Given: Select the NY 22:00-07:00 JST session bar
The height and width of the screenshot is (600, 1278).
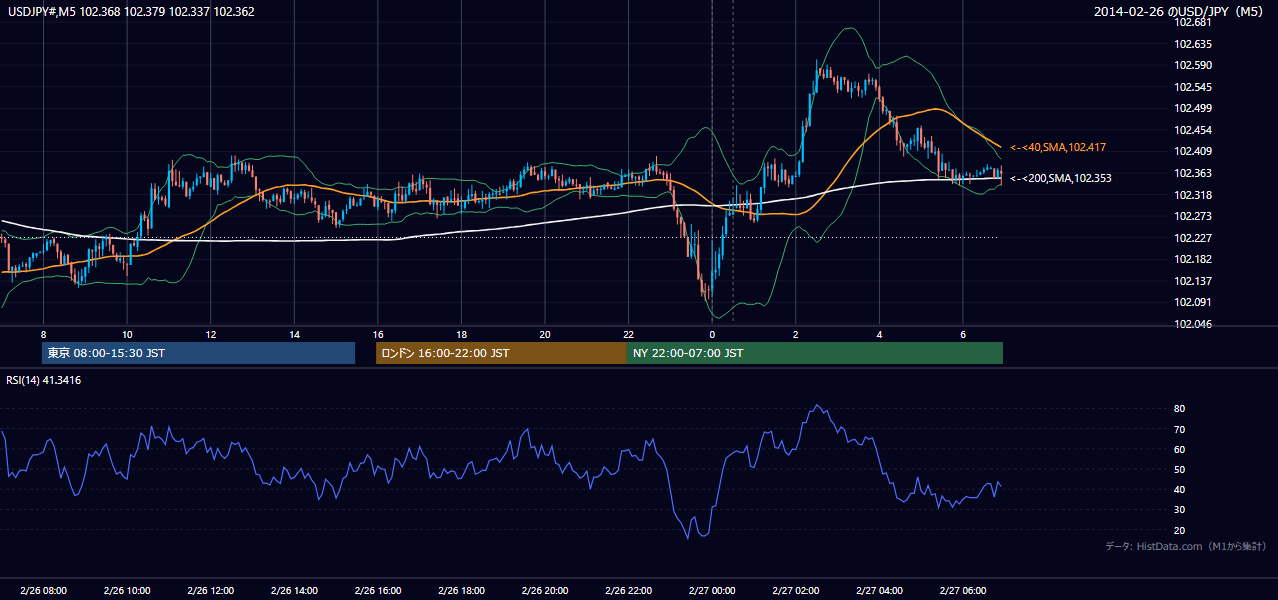Looking at the screenshot, I should coord(815,353).
